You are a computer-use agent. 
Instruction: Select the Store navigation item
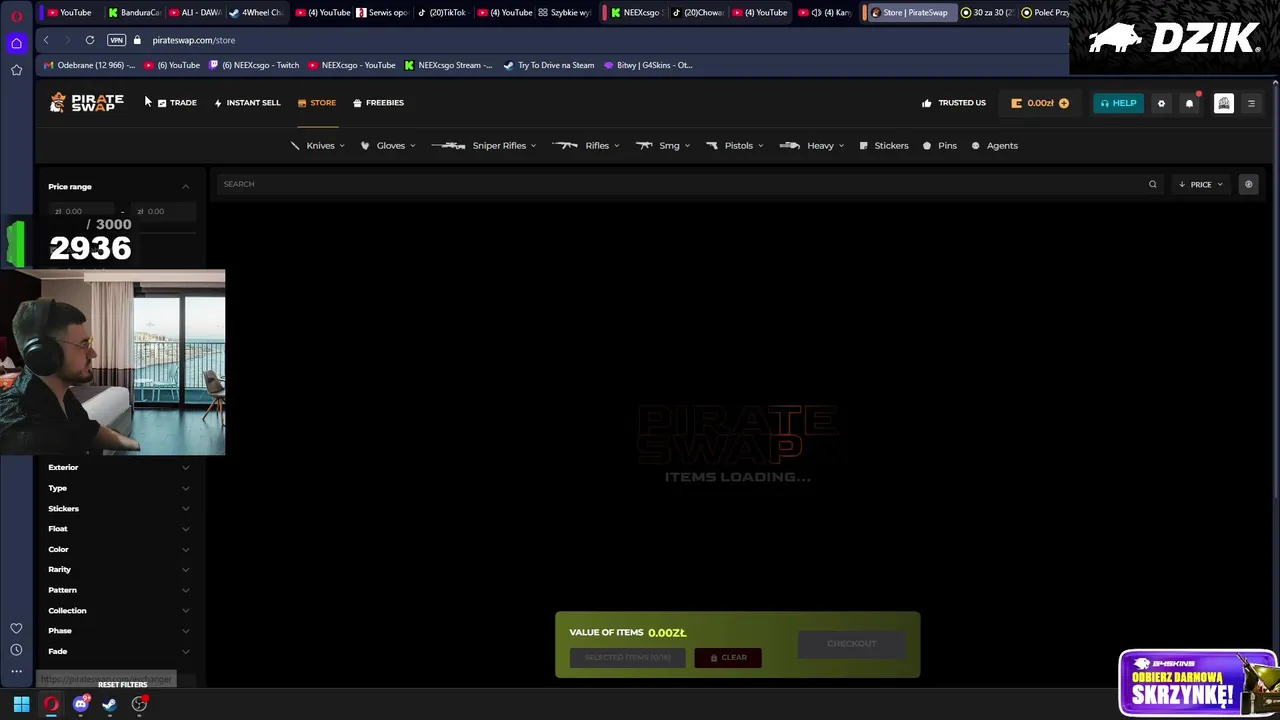(317, 103)
